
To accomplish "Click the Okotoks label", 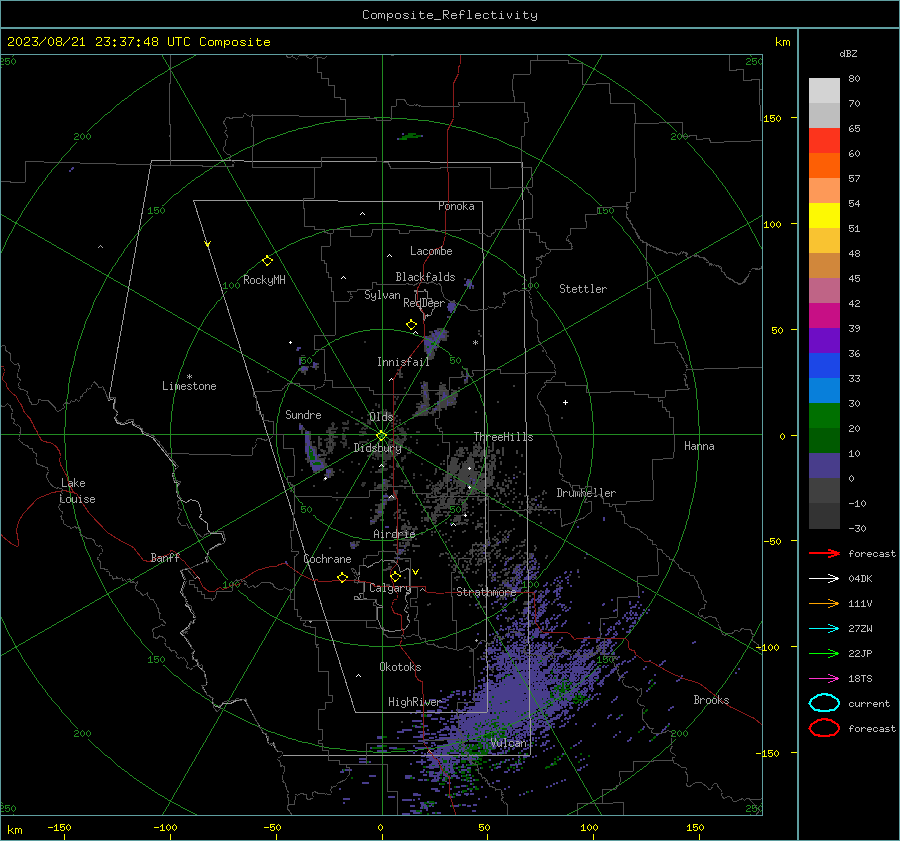I will 400,667.
